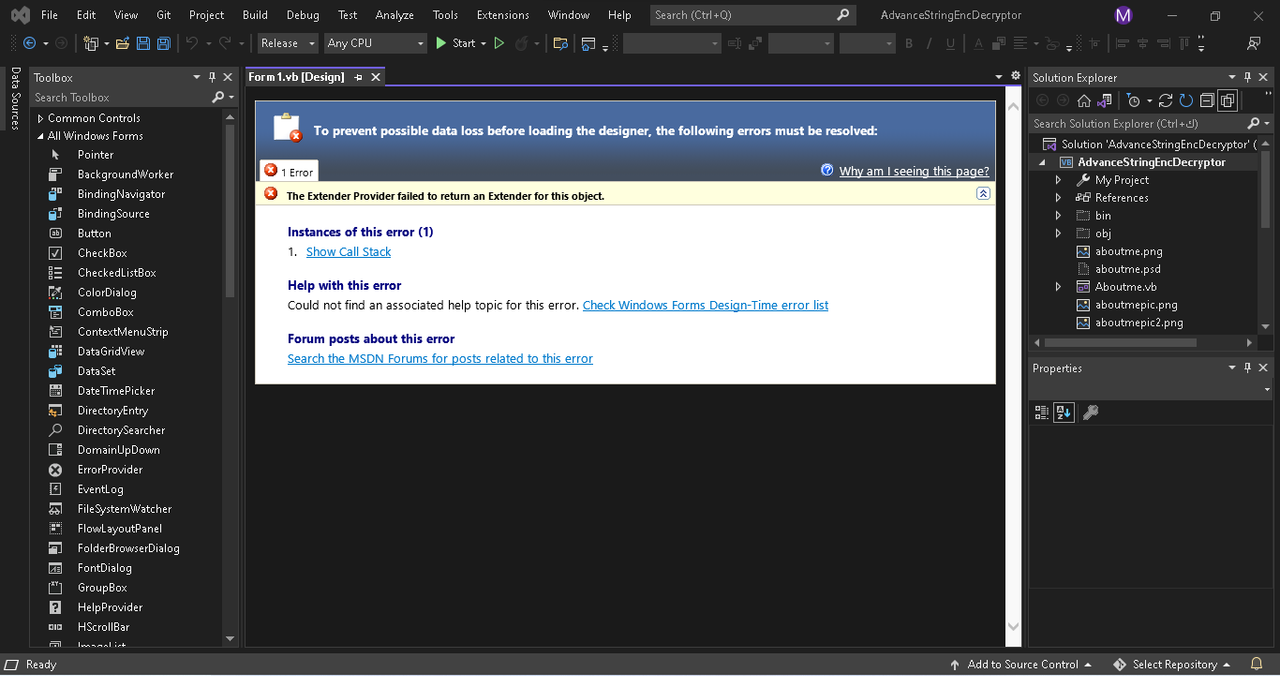Expand the bin folder node
This screenshot has width=1280, height=676.
coord(1058,215)
